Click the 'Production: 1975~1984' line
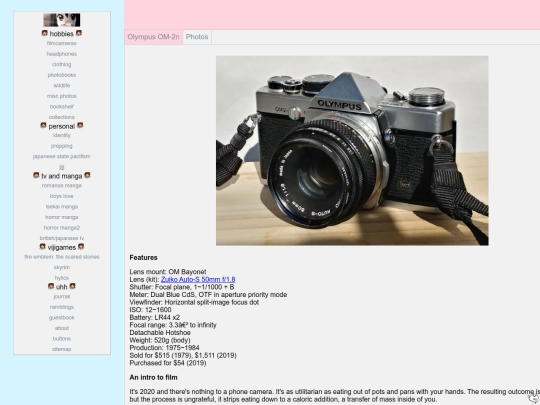Image resolution: width=540 pixels, height=405 pixels. tap(164, 348)
